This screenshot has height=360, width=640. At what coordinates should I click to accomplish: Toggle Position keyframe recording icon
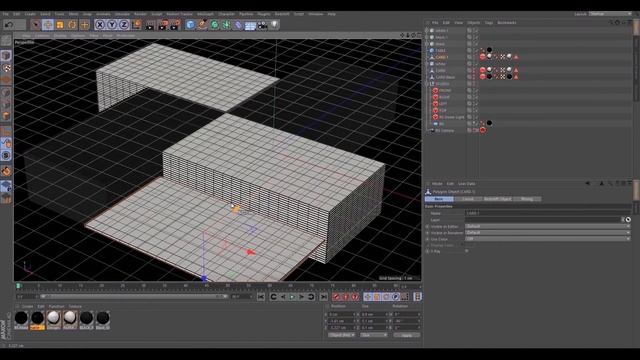point(368,297)
